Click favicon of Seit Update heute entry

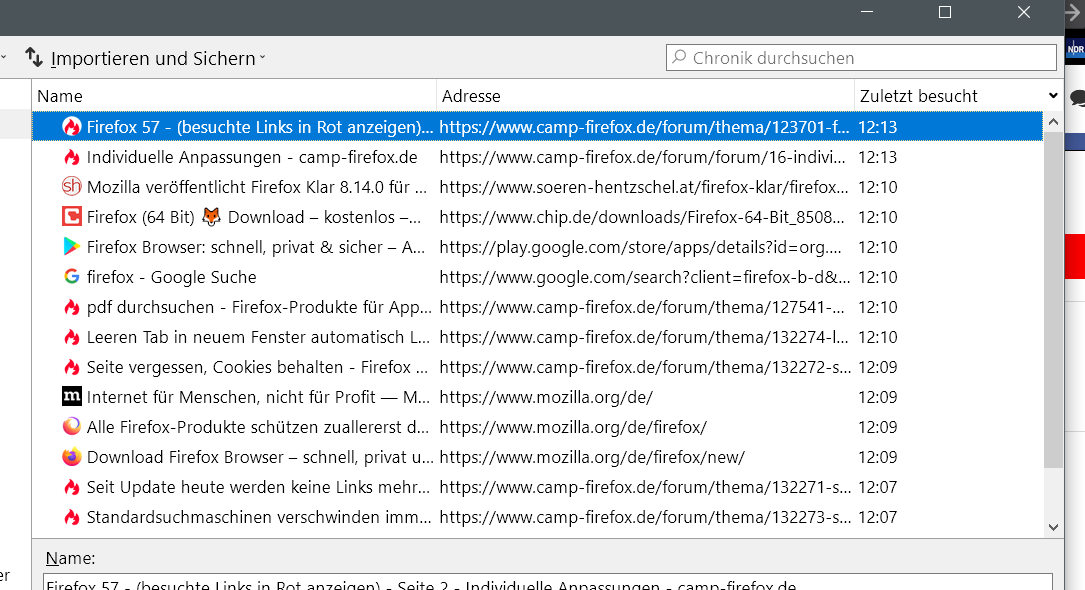coord(71,487)
